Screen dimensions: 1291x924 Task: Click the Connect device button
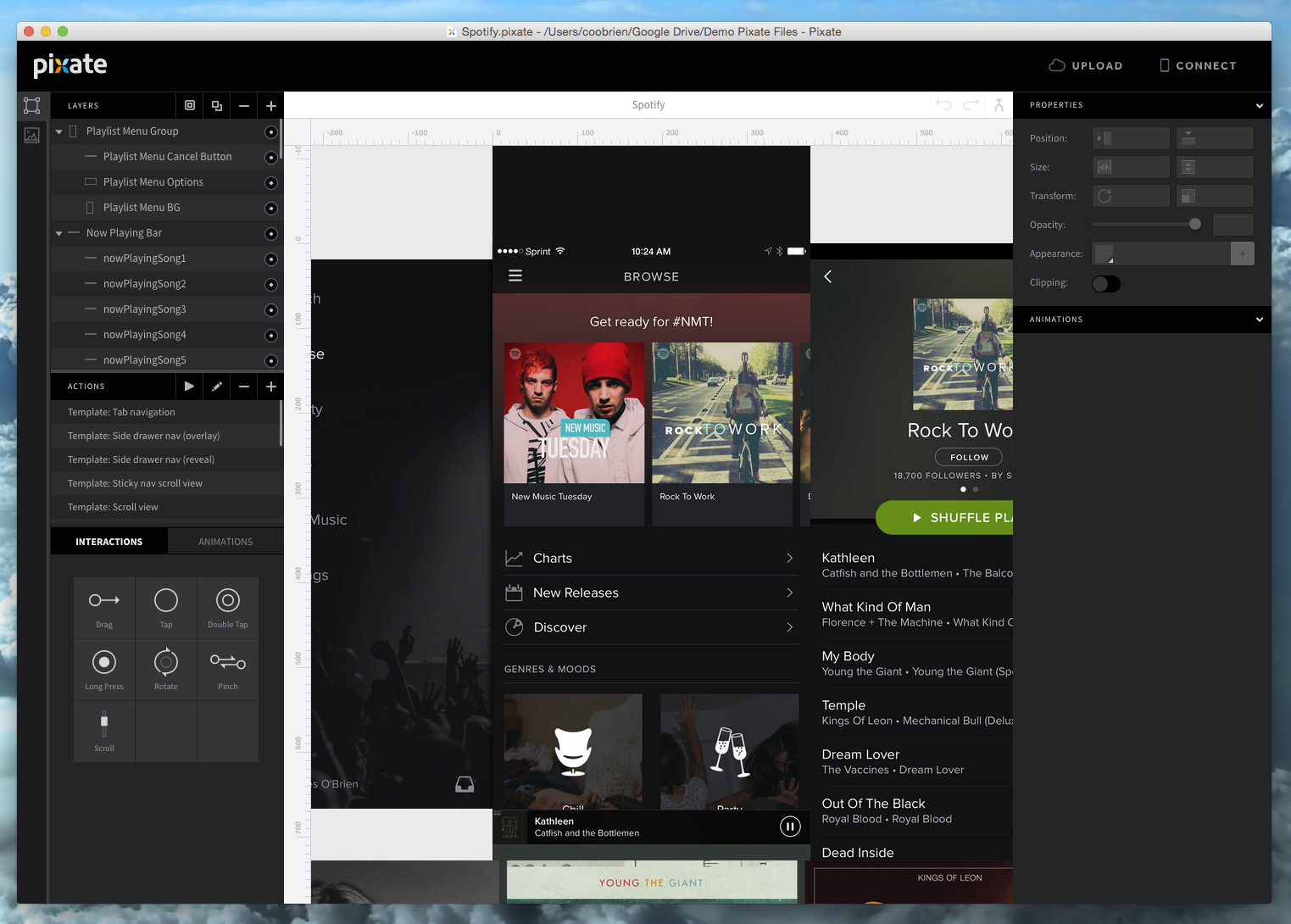point(1197,65)
